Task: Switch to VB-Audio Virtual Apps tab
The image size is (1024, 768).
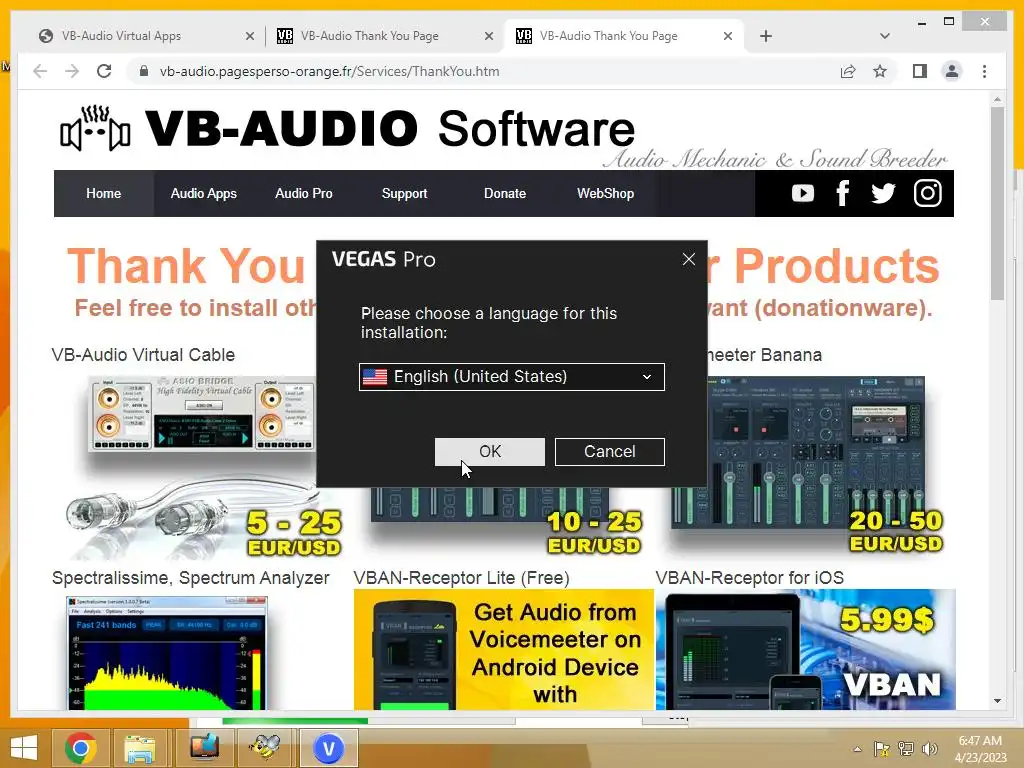Action: pyautogui.click(x=145, y=36)
